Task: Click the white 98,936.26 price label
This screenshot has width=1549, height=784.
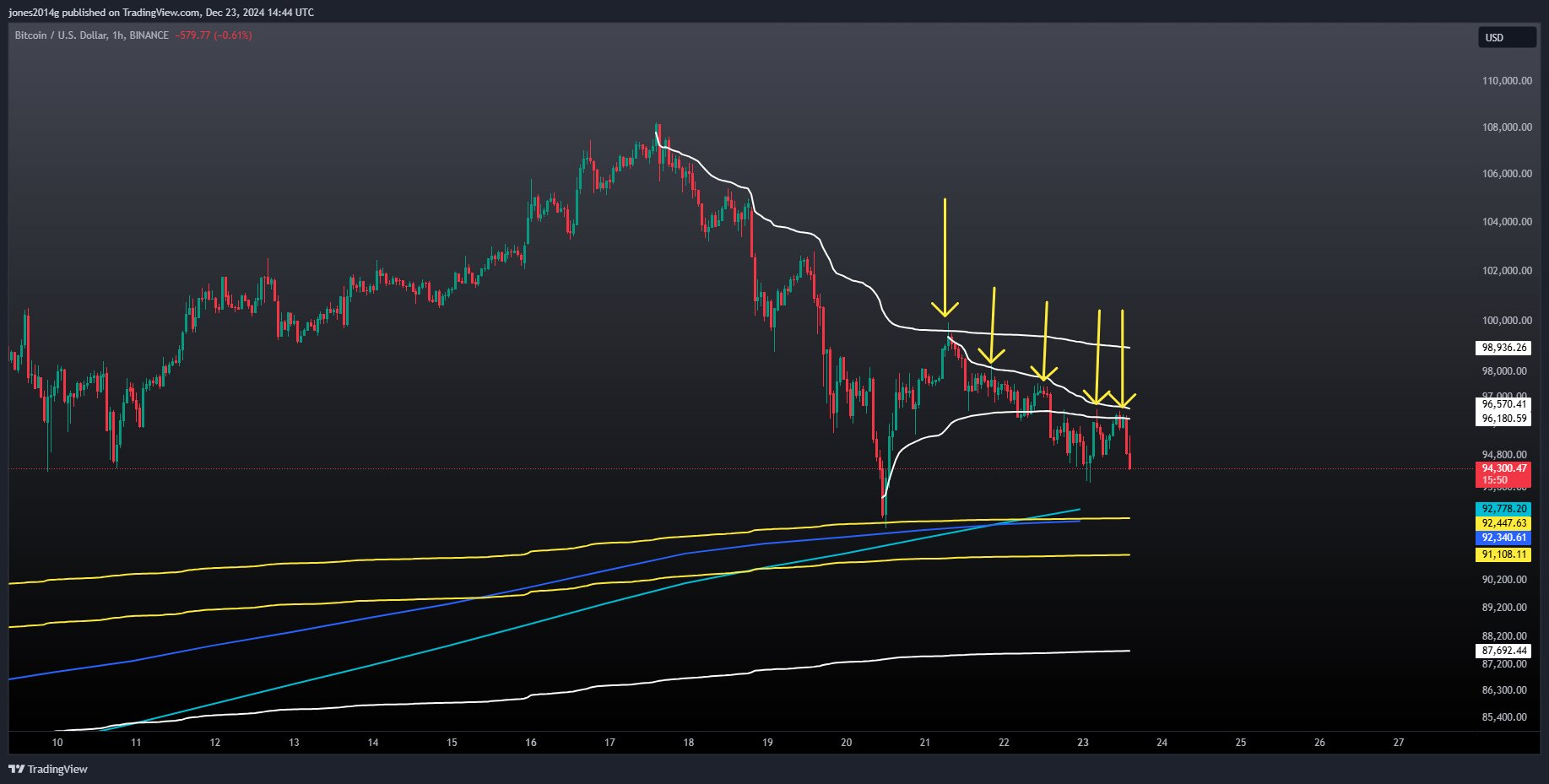Action: 1503,348
